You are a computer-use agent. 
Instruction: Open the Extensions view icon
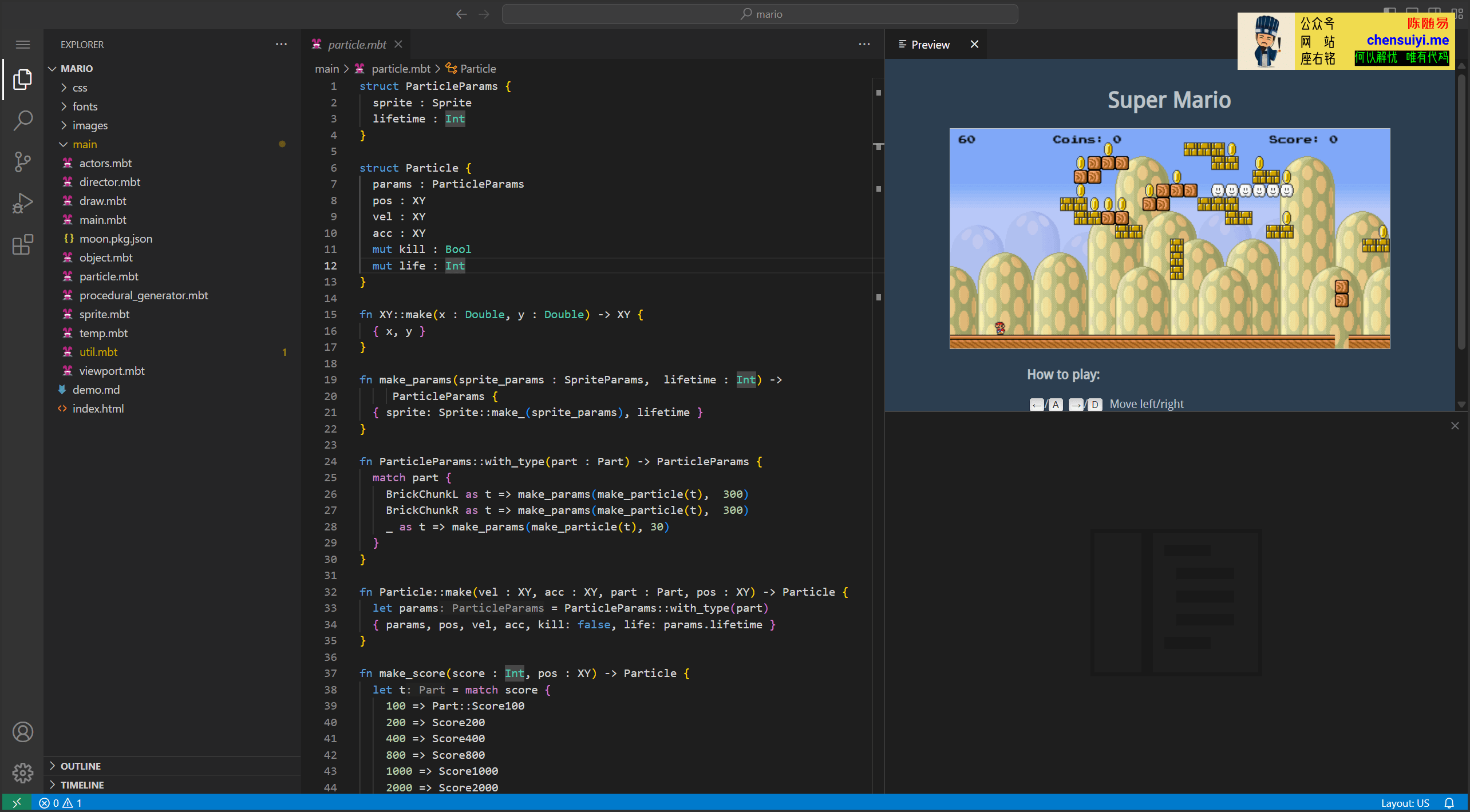(22, 244)
